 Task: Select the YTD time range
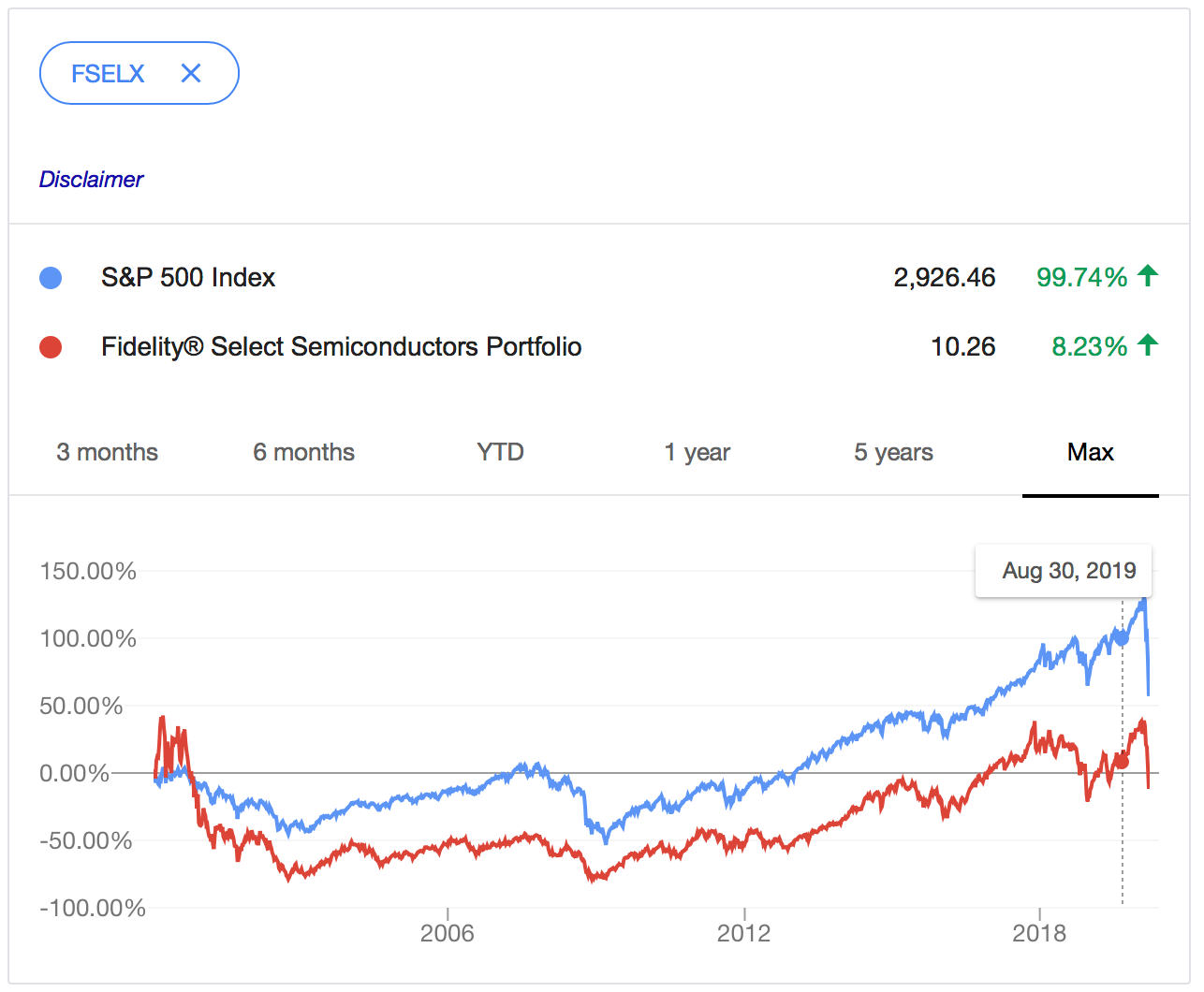click(500, 452)
